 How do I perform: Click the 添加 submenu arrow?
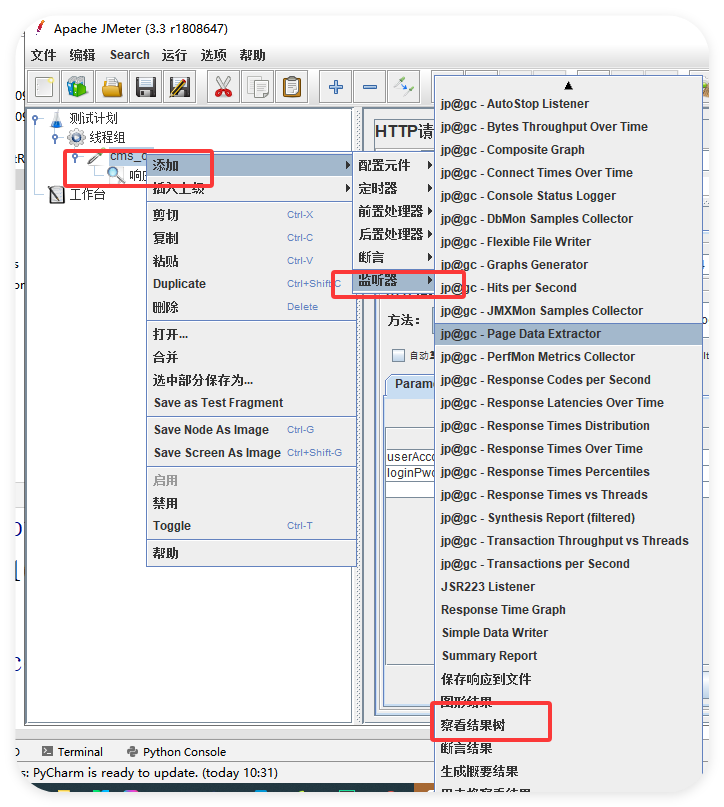(x=348, y=165)
